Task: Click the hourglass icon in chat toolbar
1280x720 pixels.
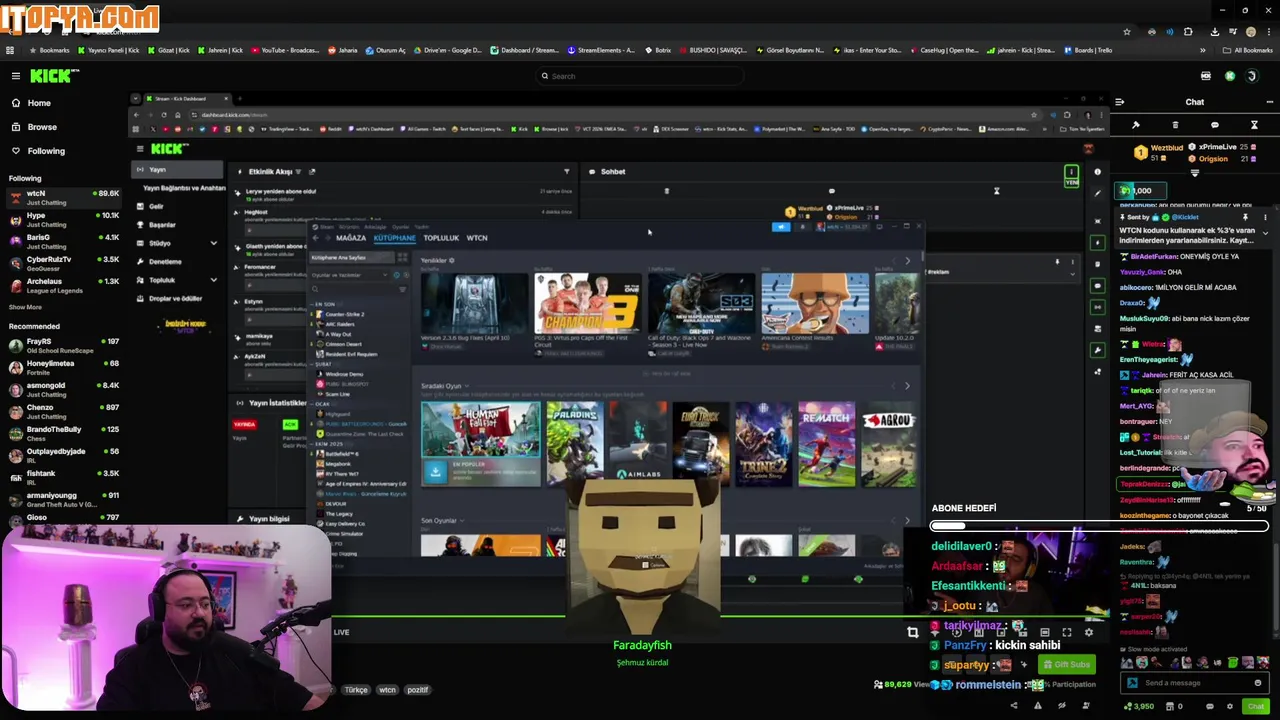Action: (x=1254, y=125)
